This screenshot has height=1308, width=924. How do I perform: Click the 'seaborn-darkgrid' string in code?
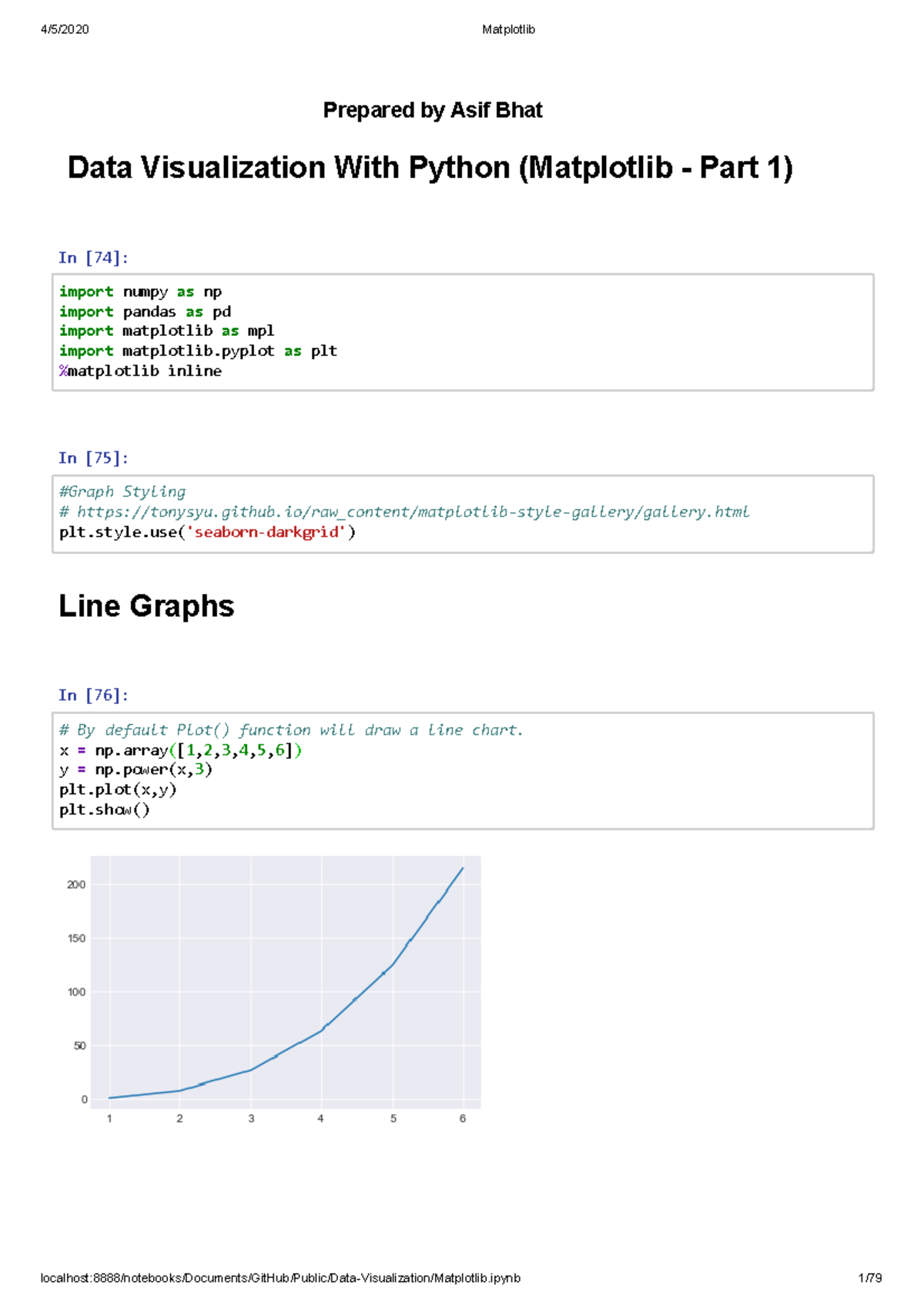(x=266, y=532)
